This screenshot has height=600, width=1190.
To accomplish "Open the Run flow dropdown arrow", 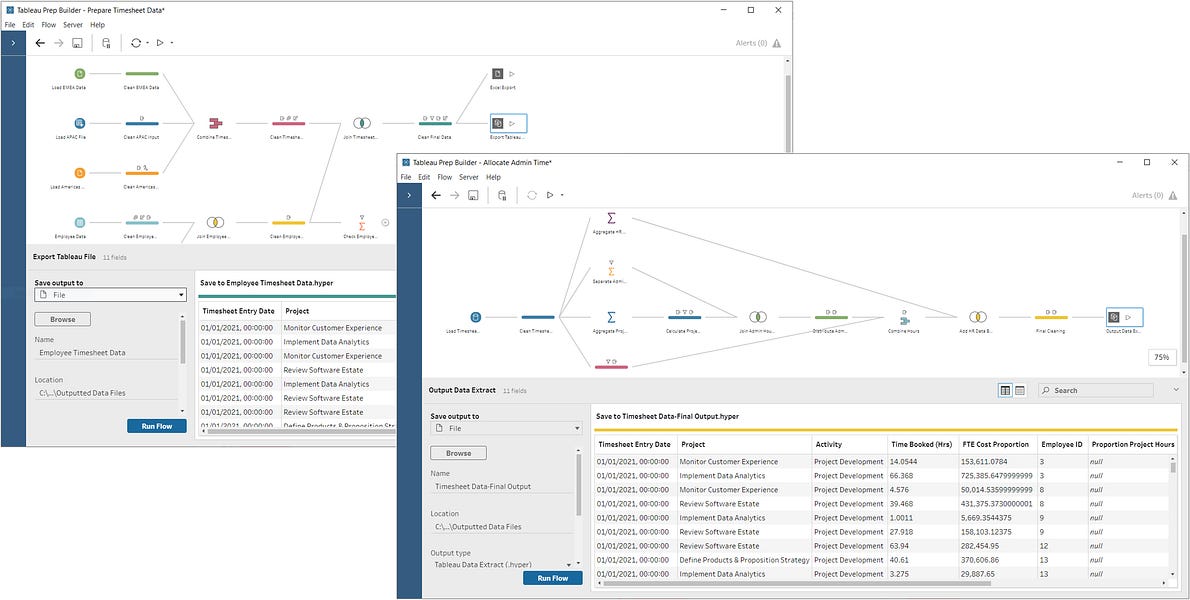I will pyautogui.click(x=562, y=195).
